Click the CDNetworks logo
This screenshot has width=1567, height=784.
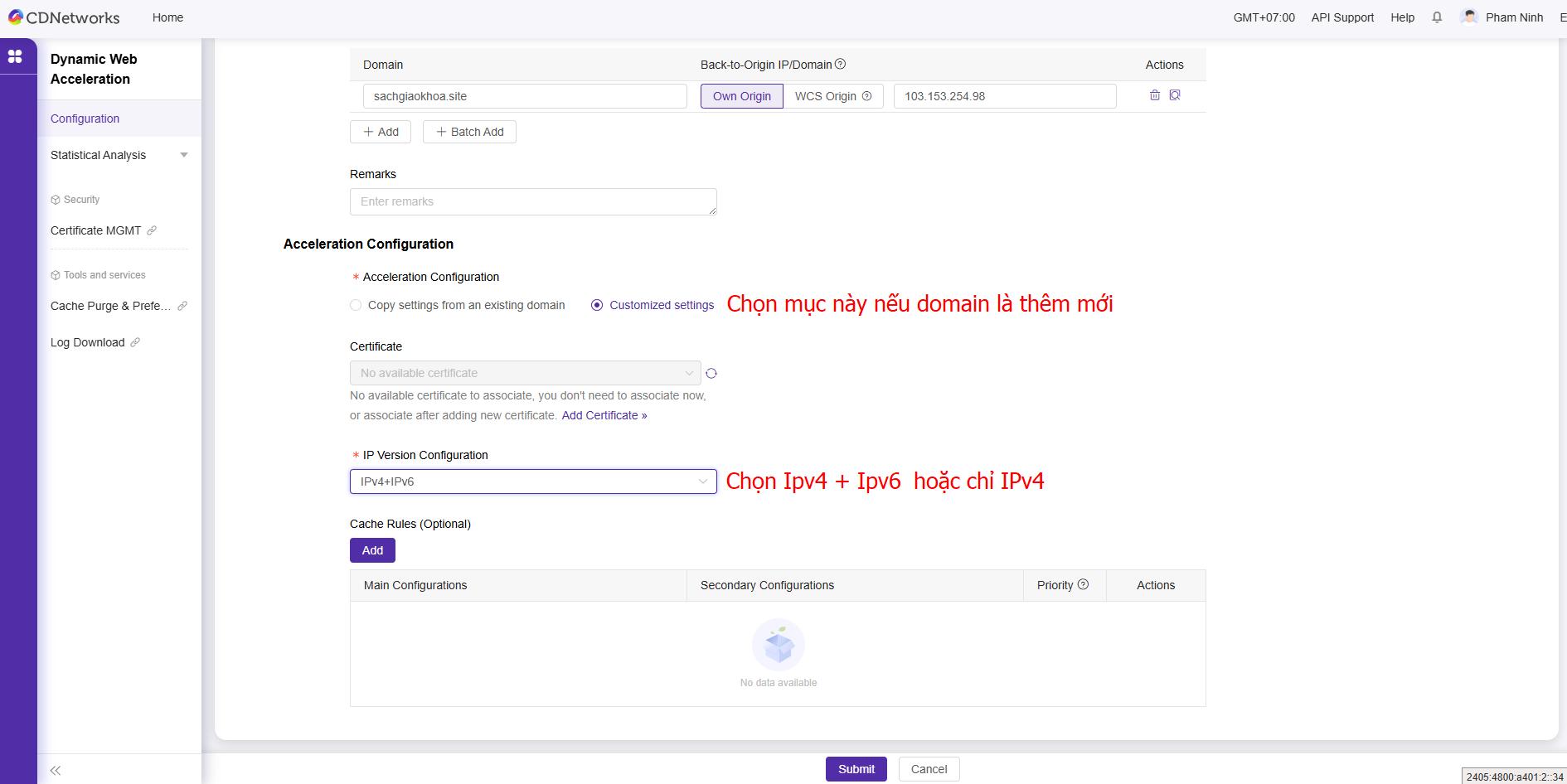point(64,17)
